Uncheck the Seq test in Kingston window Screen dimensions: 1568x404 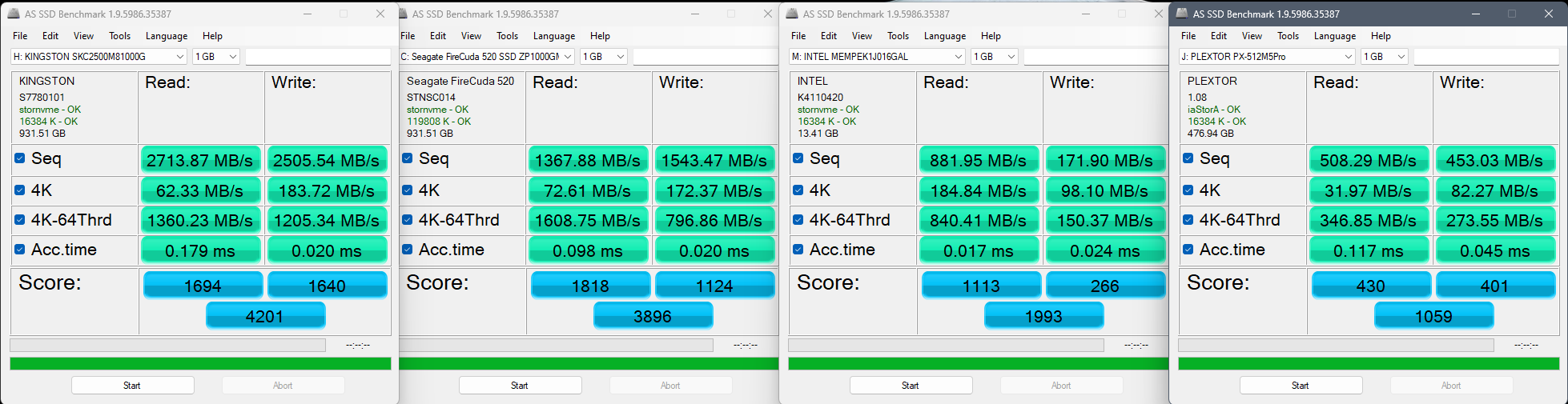[x=20, y=158]
